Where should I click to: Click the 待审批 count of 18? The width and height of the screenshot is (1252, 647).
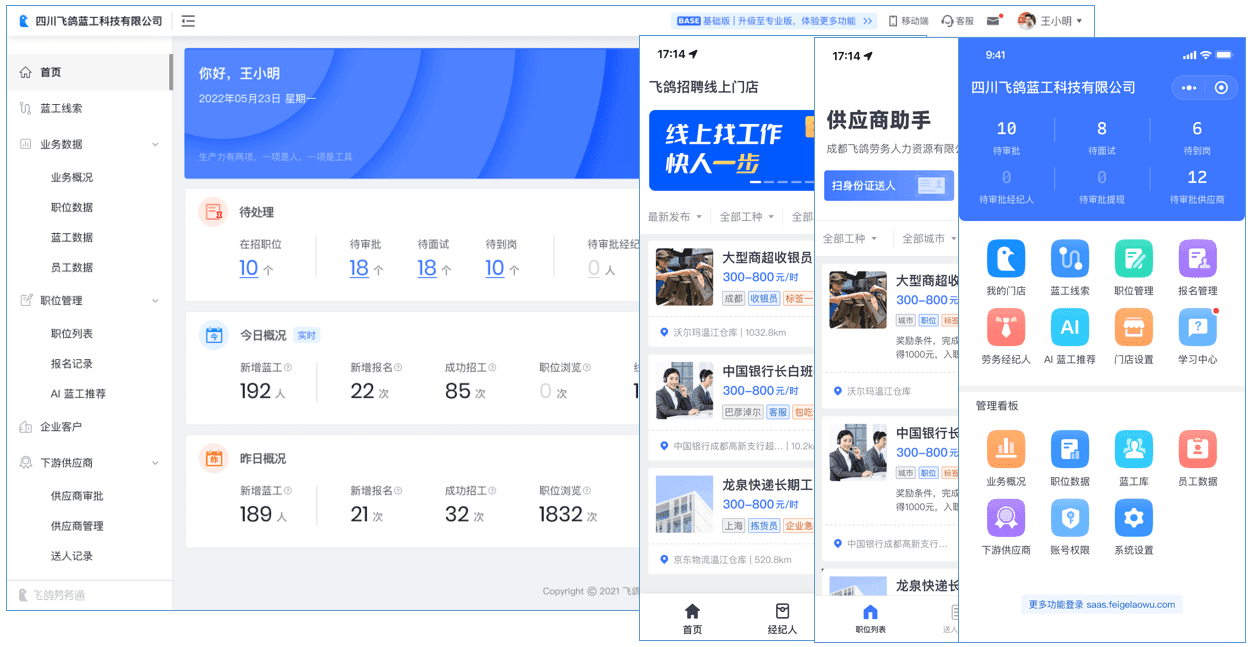tap(359, 268)
